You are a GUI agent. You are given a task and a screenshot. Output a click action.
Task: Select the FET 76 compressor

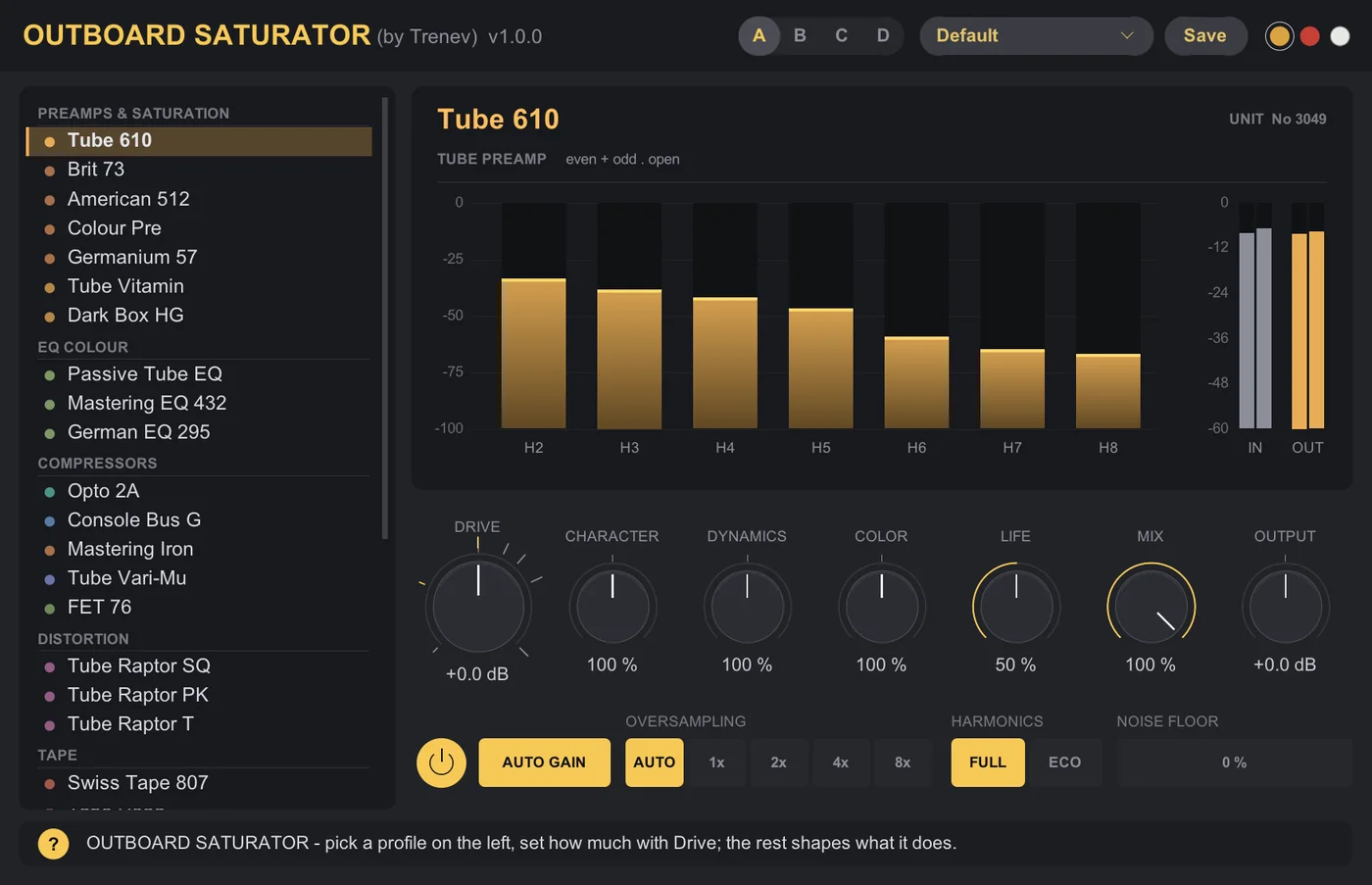tap(199, 608)
